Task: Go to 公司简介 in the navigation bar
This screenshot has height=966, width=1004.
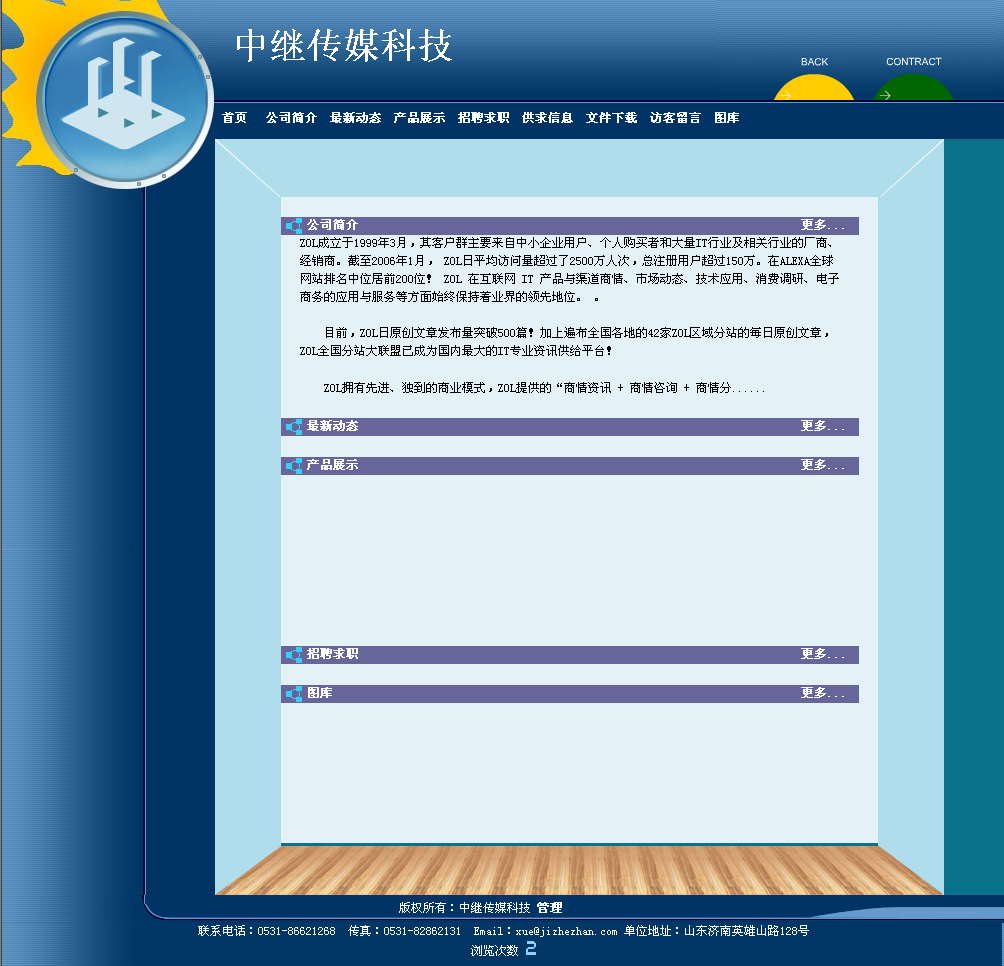Action: coord(291,118)
